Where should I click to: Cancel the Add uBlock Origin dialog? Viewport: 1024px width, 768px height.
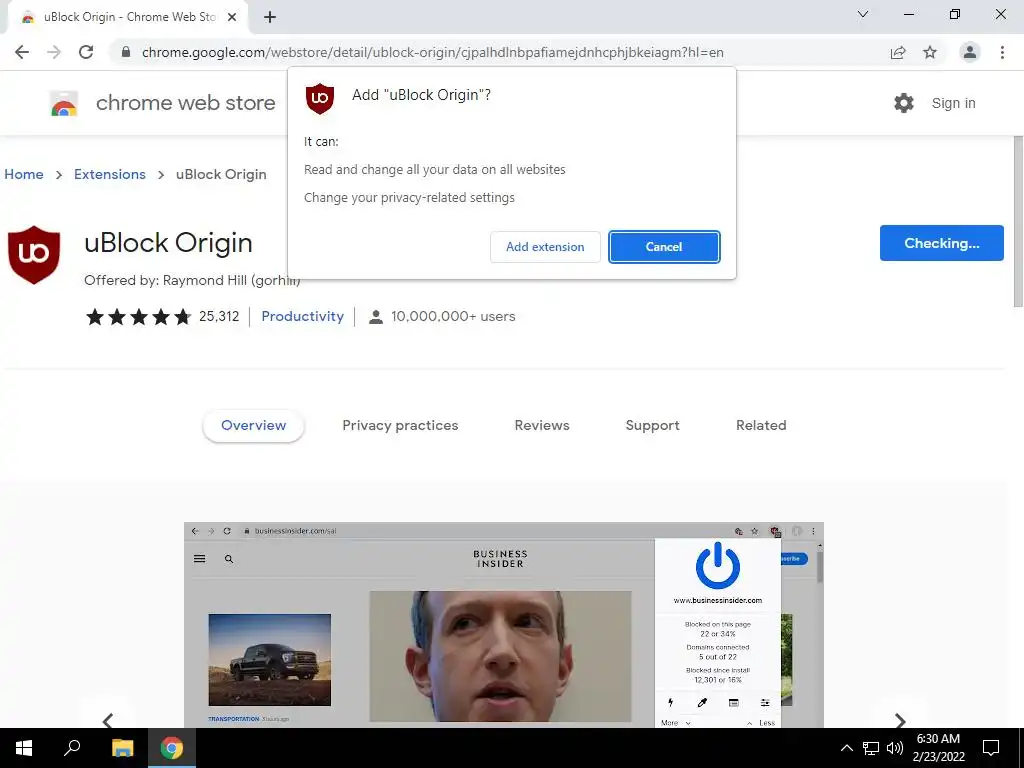point(664,247)
